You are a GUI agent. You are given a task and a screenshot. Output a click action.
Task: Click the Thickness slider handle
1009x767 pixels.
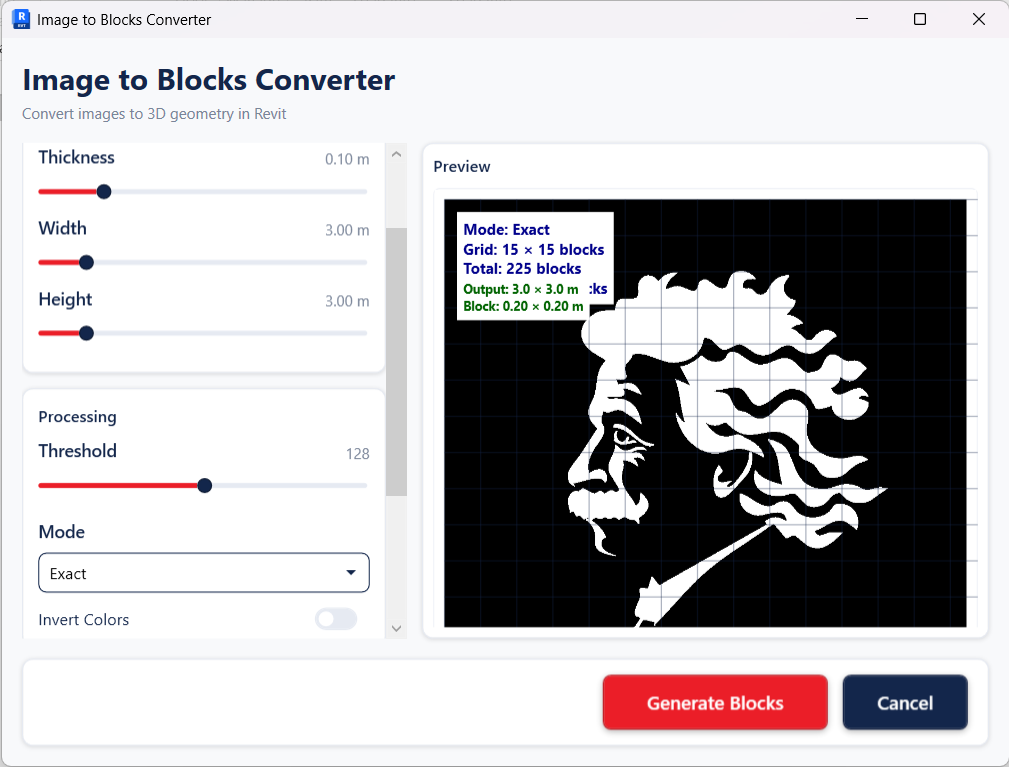pos(104,192)
